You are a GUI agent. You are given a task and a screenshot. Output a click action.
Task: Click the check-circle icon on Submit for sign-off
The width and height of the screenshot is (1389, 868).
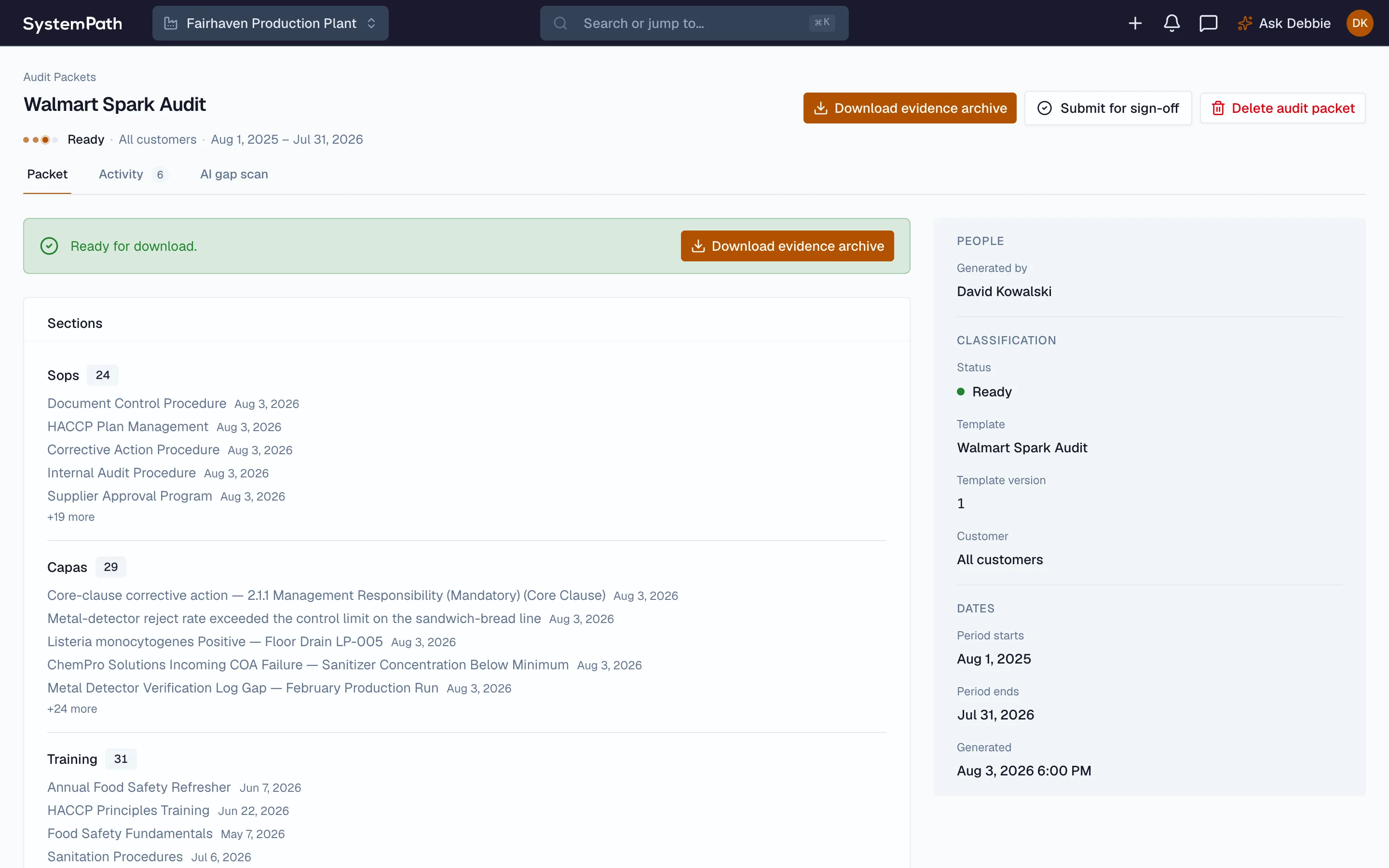click(x=1045, y=108)
